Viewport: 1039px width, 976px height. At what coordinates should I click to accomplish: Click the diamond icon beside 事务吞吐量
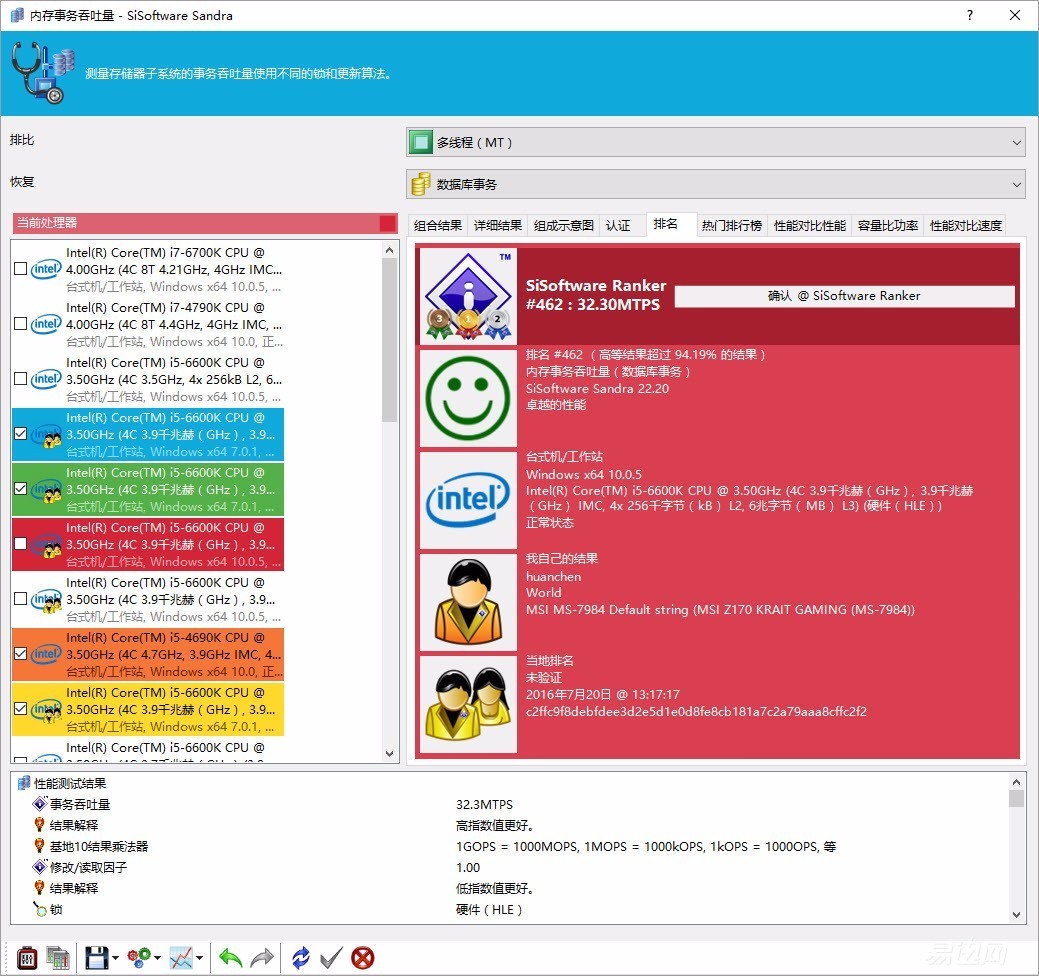coord(40,804)
